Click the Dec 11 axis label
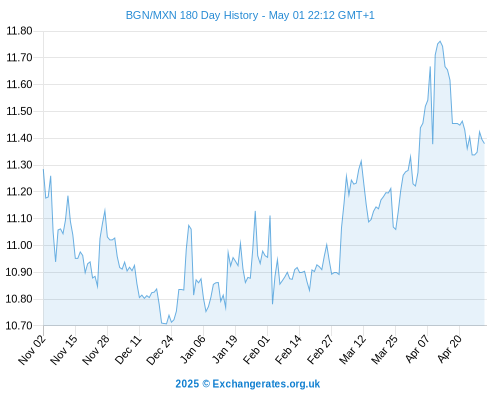This screenshot has width=495, height=400. [x=128, y=349]
